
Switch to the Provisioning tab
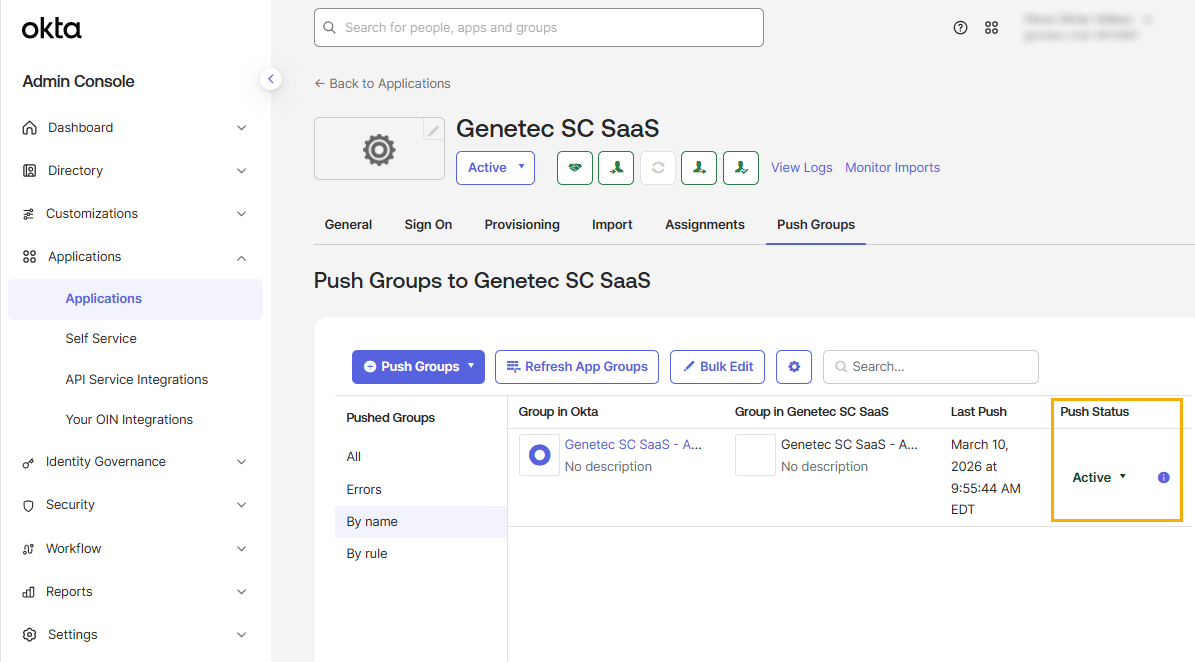point(522,225)
